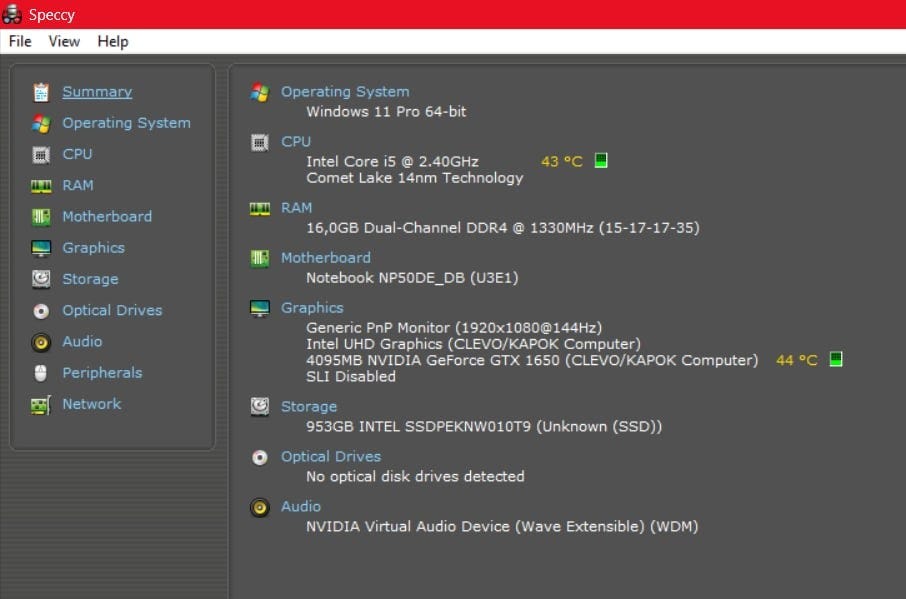
Task: Open the Operating System heading link
Action: 345,91
